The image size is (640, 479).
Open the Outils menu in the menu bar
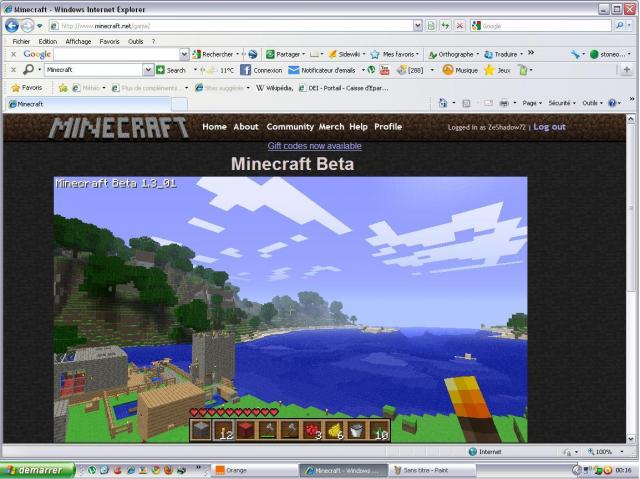(x=136, y=41)
